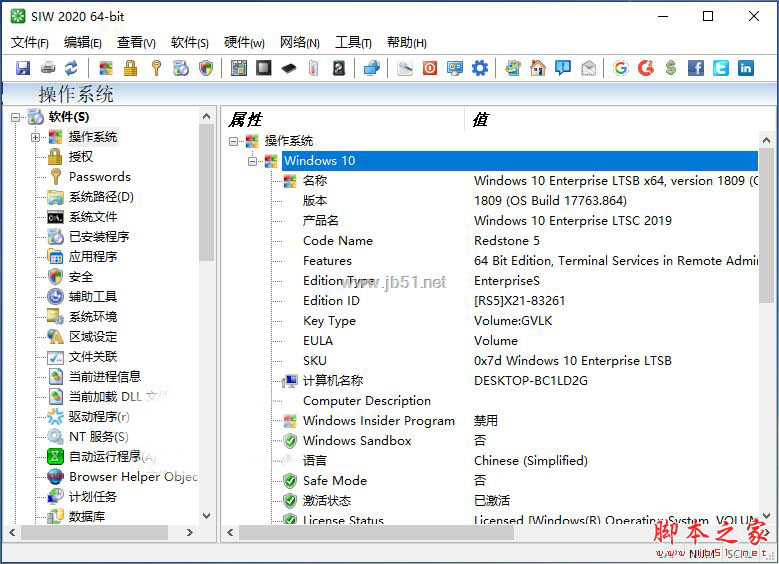This screenshot has width=779, height=564.
Task: Click the blue gear settings toolbar icon
Action: [479, 68]
